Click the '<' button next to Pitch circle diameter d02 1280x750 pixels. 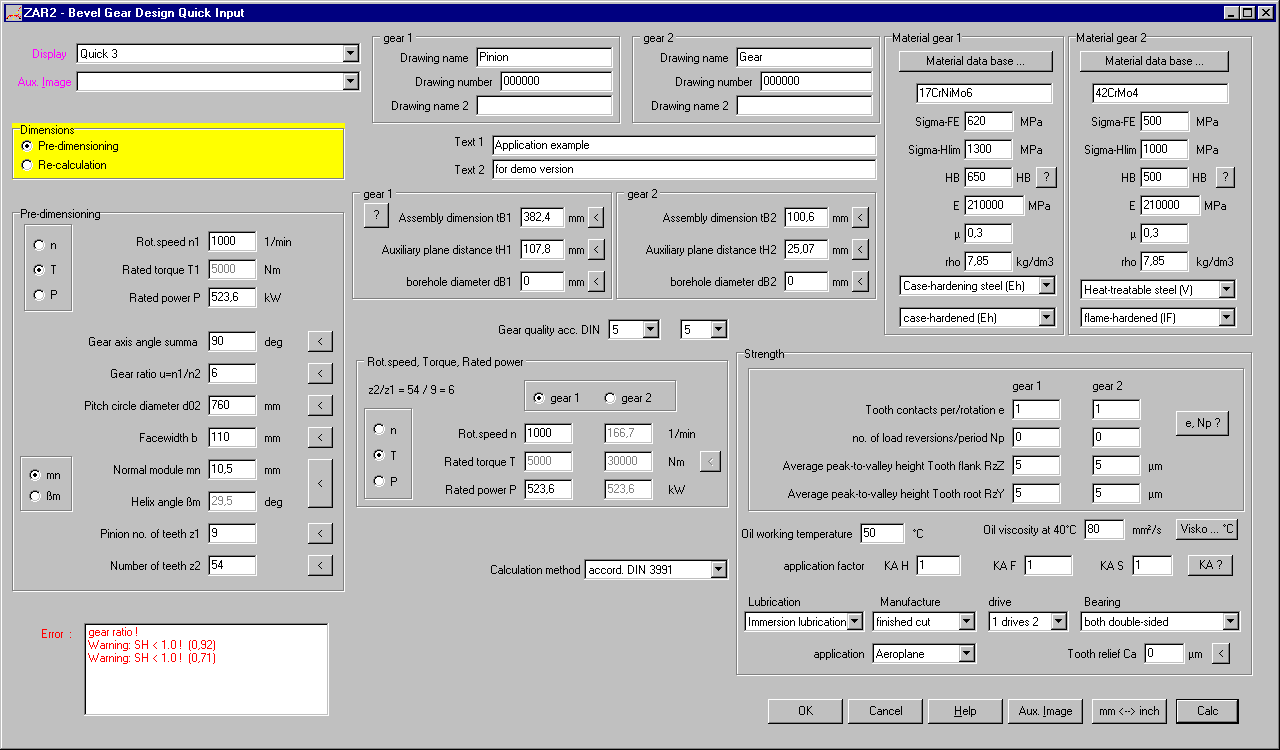point(319,406)
